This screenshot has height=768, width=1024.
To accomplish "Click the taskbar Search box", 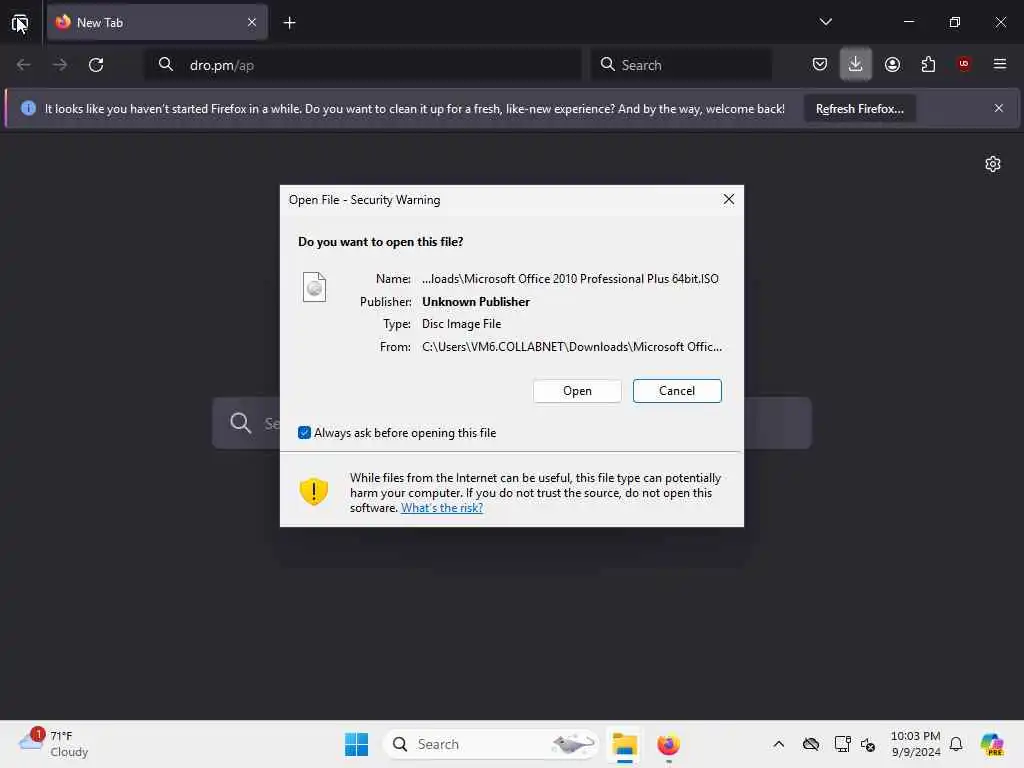I will (491, 744).
